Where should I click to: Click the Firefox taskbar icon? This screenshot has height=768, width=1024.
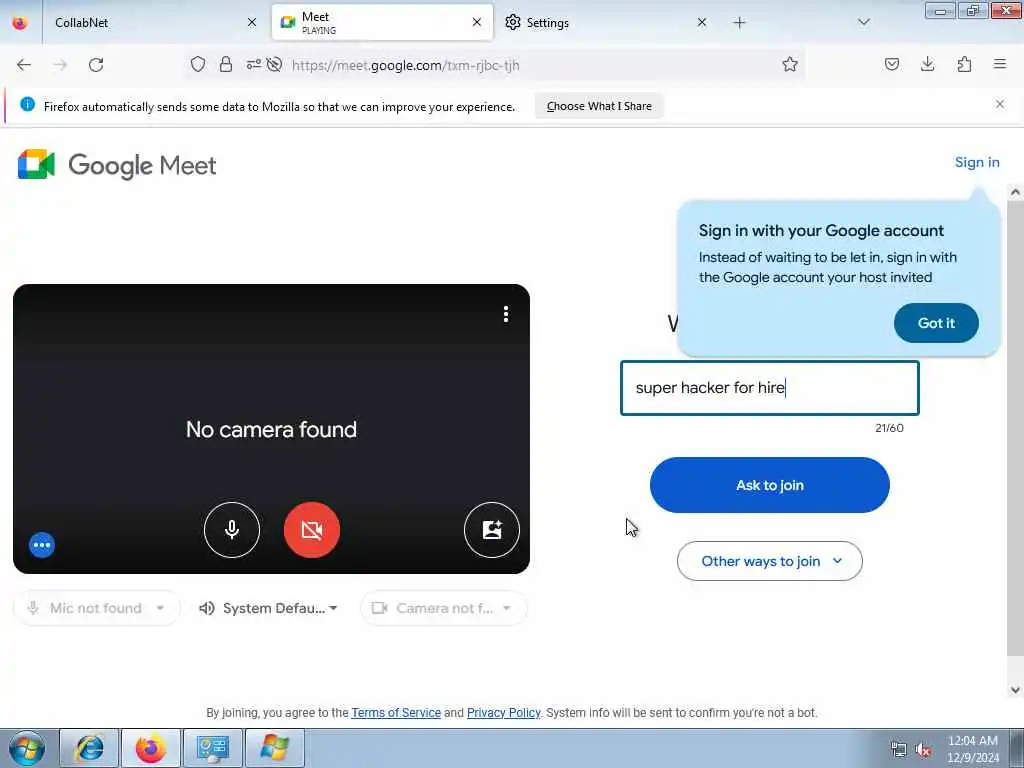(151, 748)
